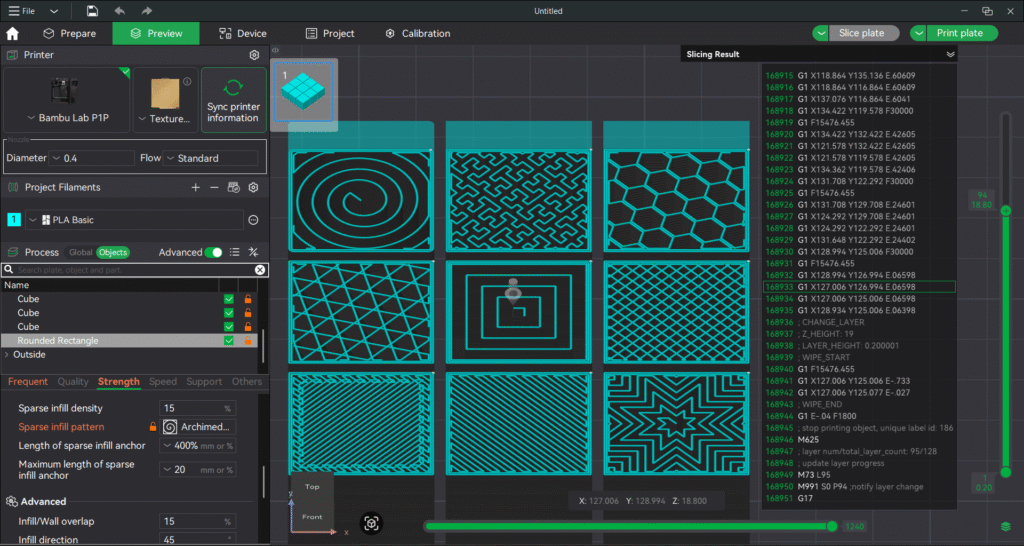Screen dimensions: 1024x546
Task: Go to the Home screen icon
Action: 12,34
